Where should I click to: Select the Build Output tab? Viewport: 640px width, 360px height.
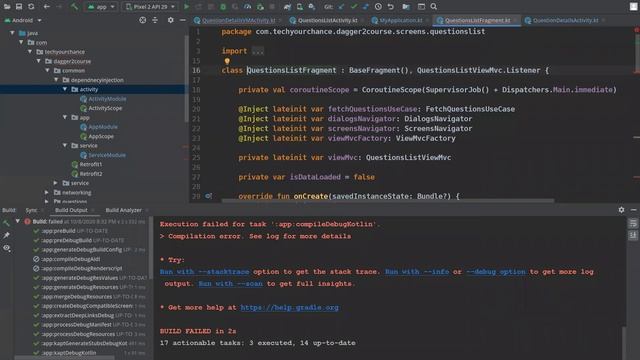pos(71,210)
